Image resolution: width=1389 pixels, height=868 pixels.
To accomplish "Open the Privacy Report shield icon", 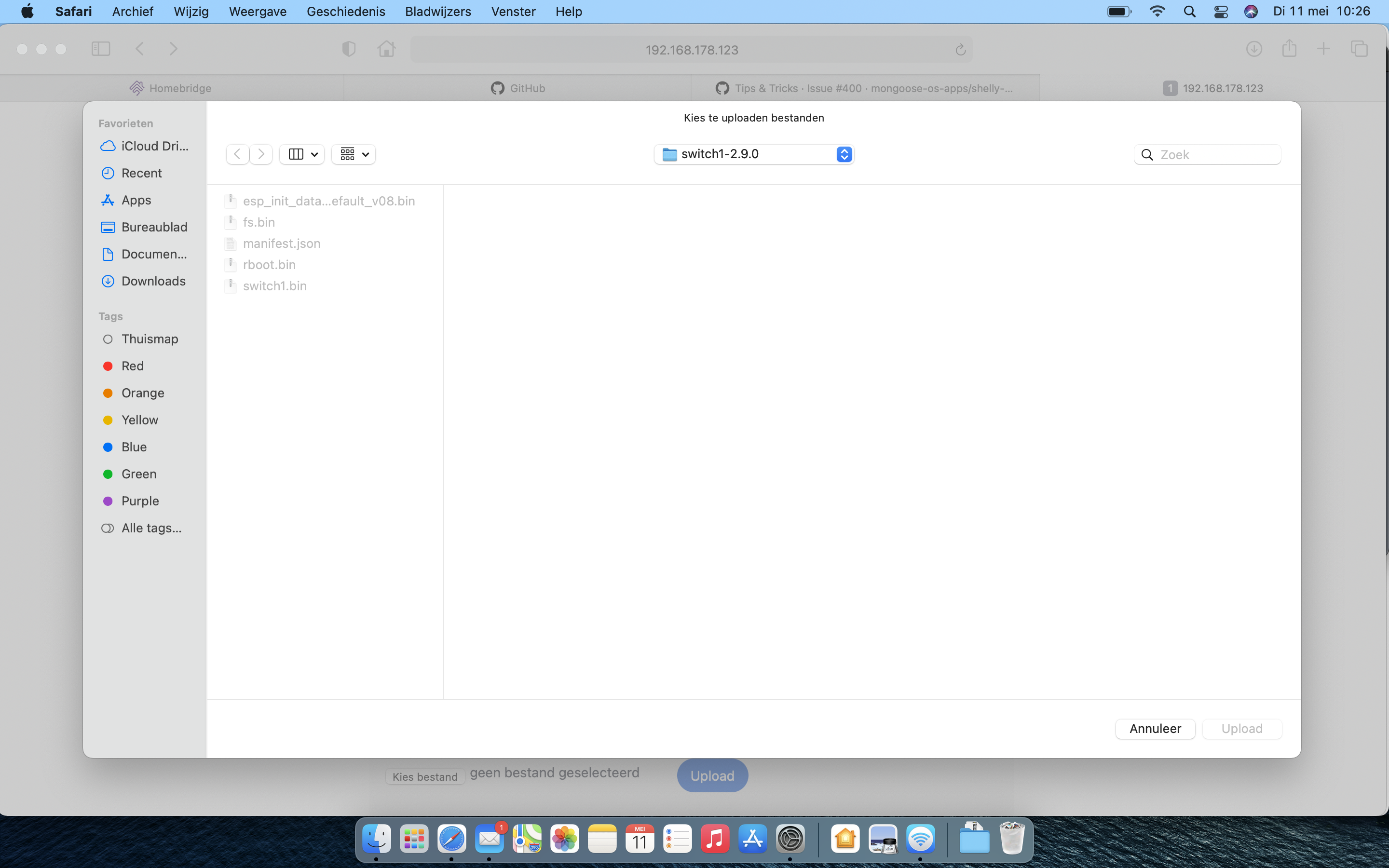I will click(x=349, y=49).
